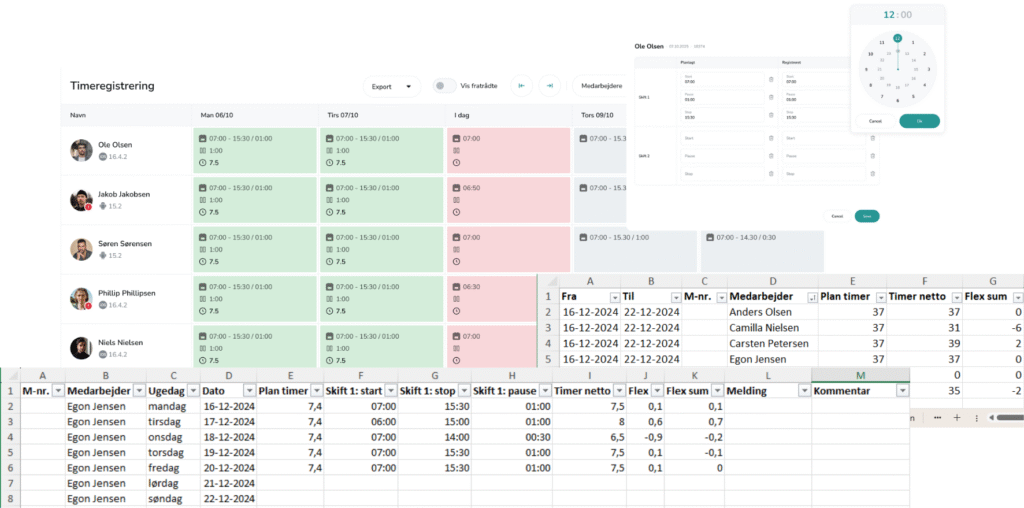Image resolution: width=1024 pixels, height=508 pixels.
Task: Click the planned Shift 1 Start input field
Action: (x=720, y=80)
